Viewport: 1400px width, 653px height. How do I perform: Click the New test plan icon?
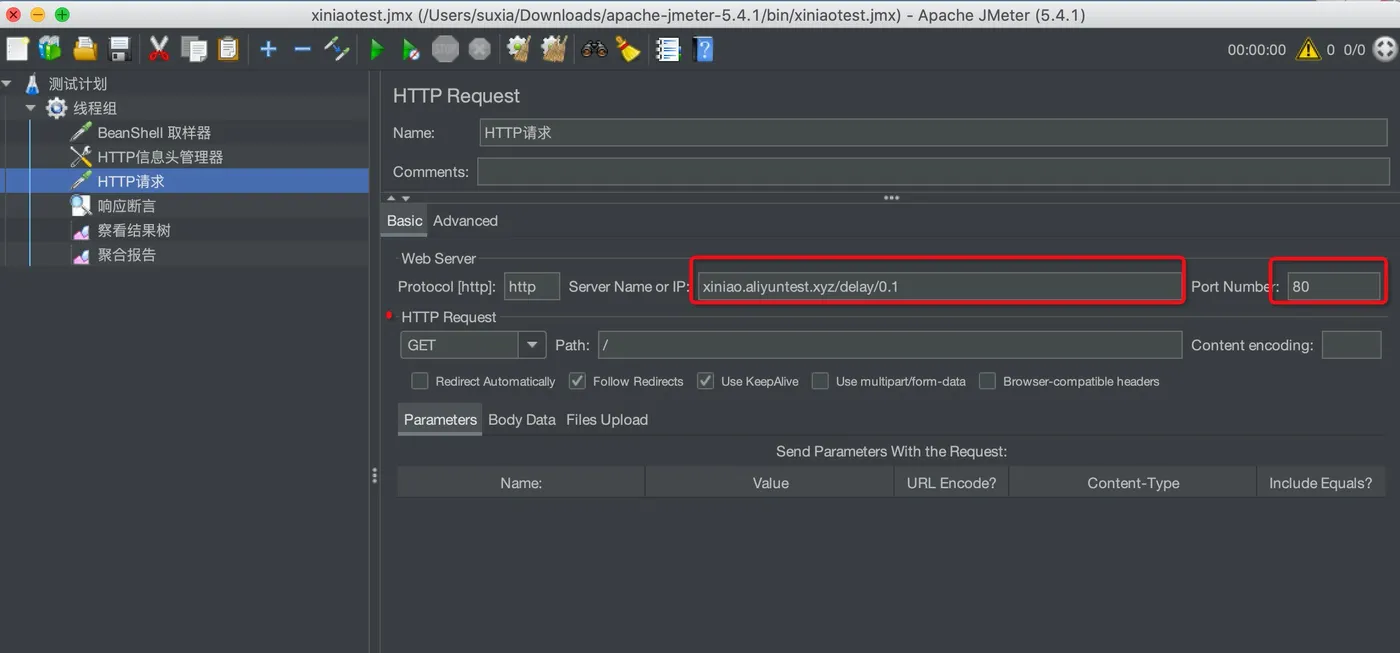click(x=17, y=48)
